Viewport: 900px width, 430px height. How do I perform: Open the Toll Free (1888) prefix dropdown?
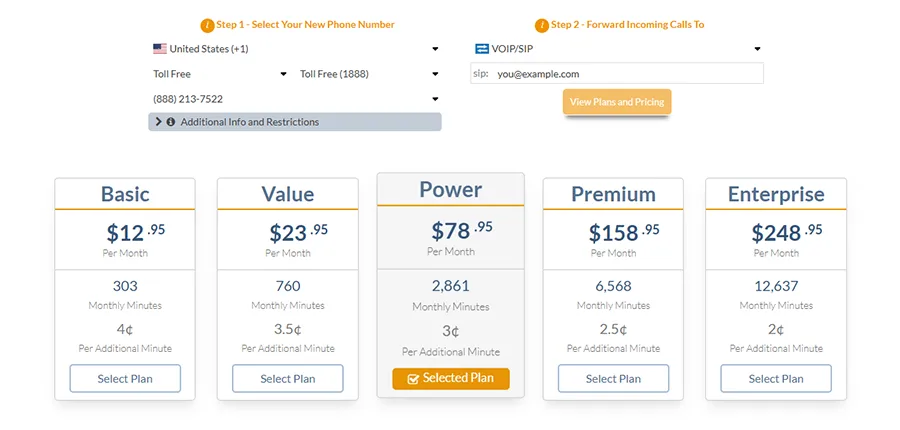click(369, 74)
